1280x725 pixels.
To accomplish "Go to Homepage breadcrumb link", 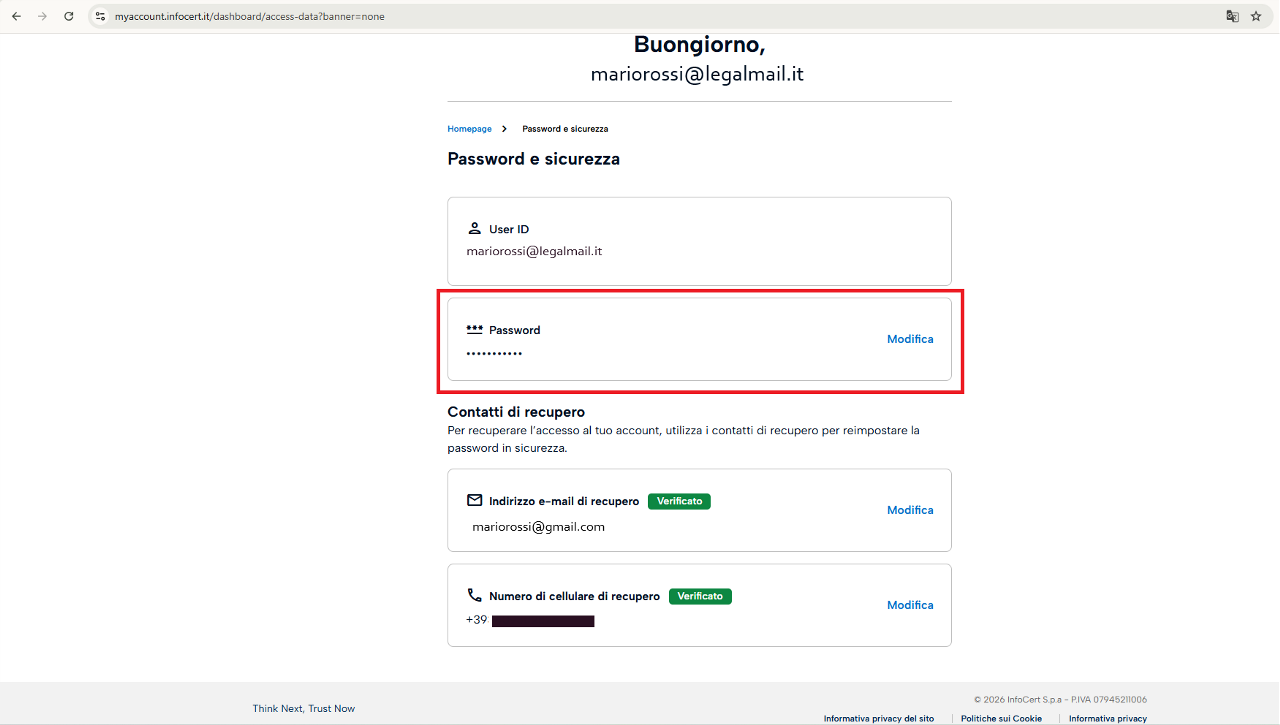I will pyautogui.click(x=469, y=129).
